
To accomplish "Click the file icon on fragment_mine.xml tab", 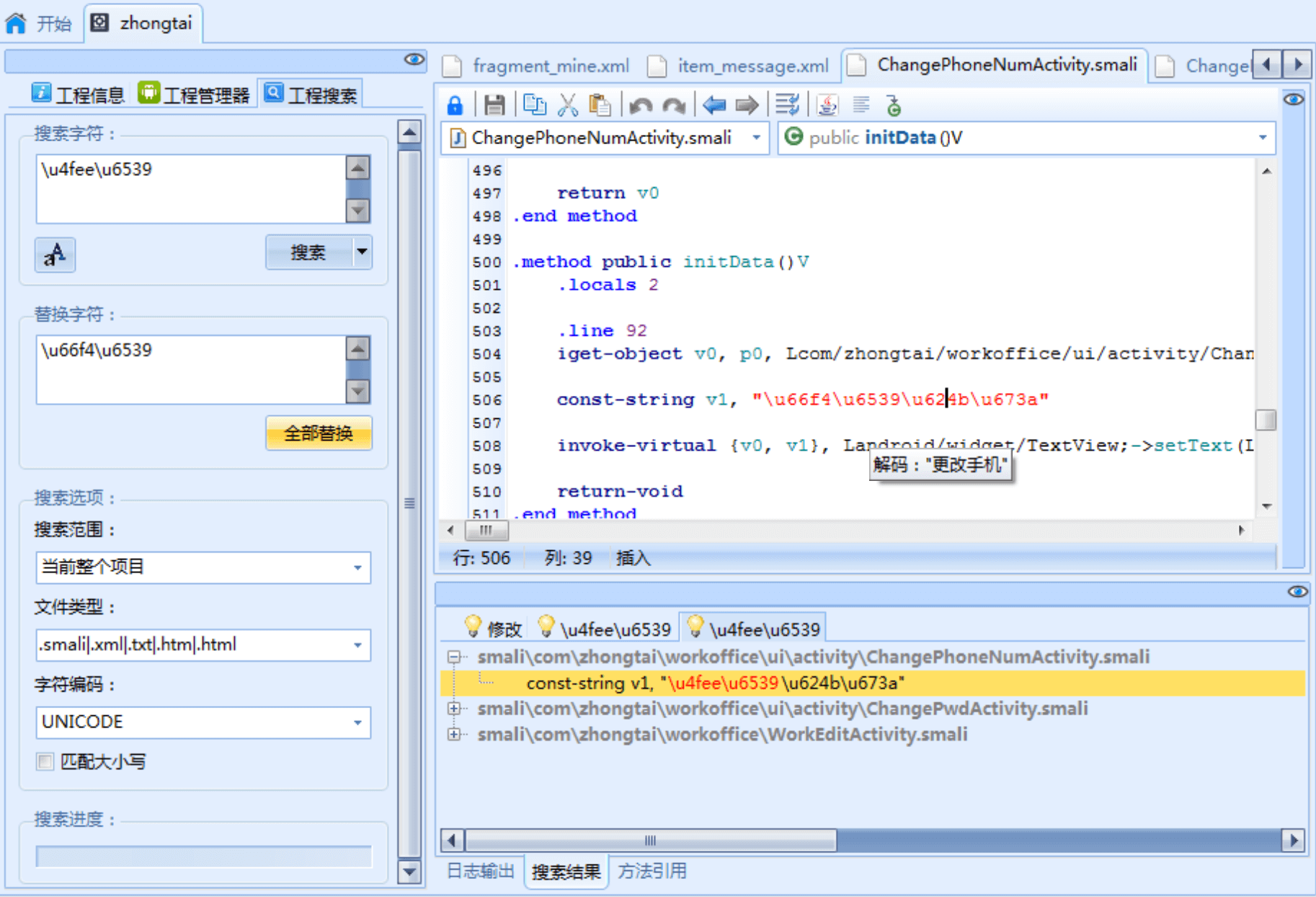I will 452,66.
